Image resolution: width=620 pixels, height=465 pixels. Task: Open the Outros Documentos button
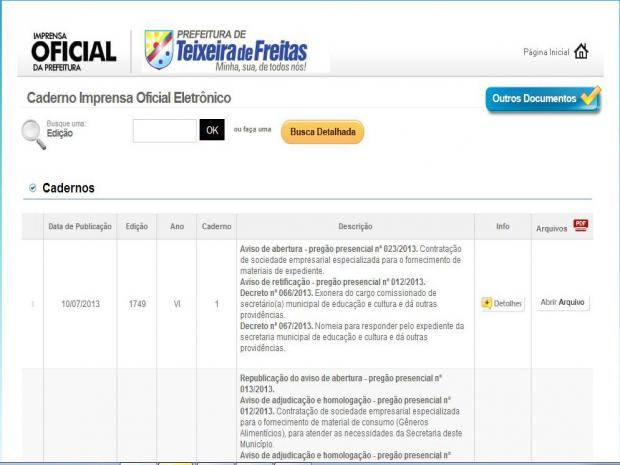point(543,98)
